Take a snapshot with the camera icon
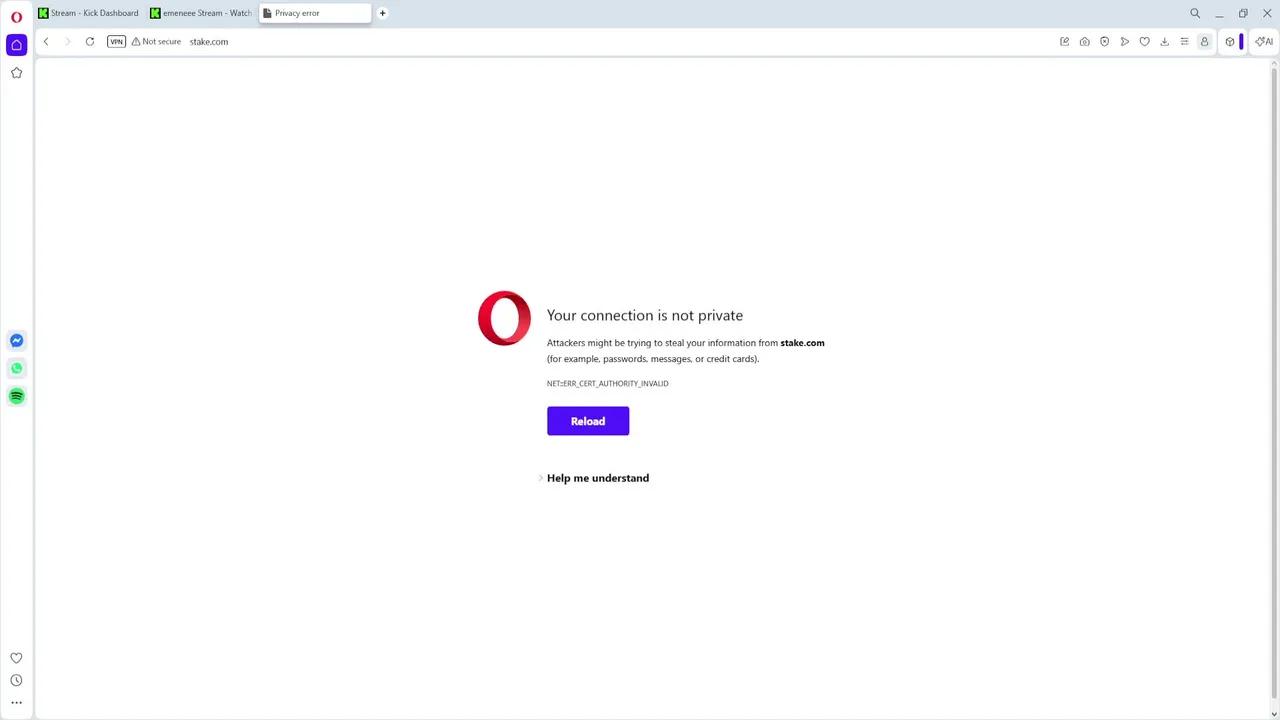Screen dimensions: 1280x720 1084,42
